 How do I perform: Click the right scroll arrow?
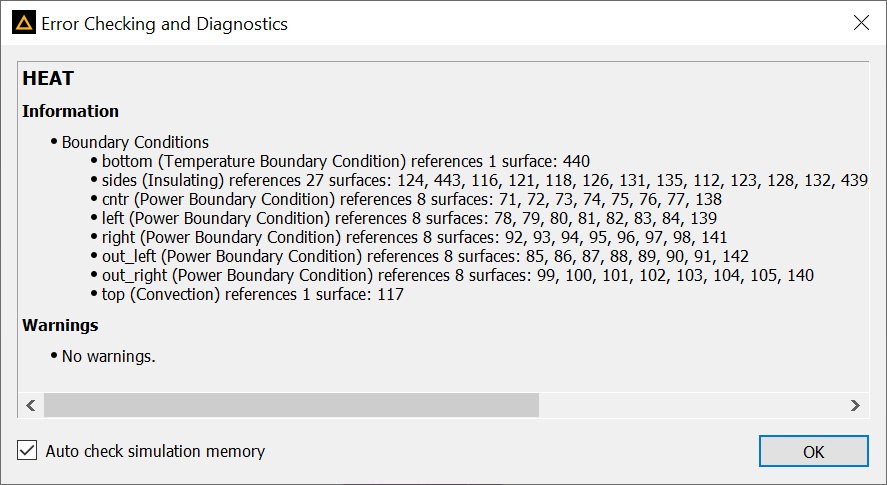[855, 405]
